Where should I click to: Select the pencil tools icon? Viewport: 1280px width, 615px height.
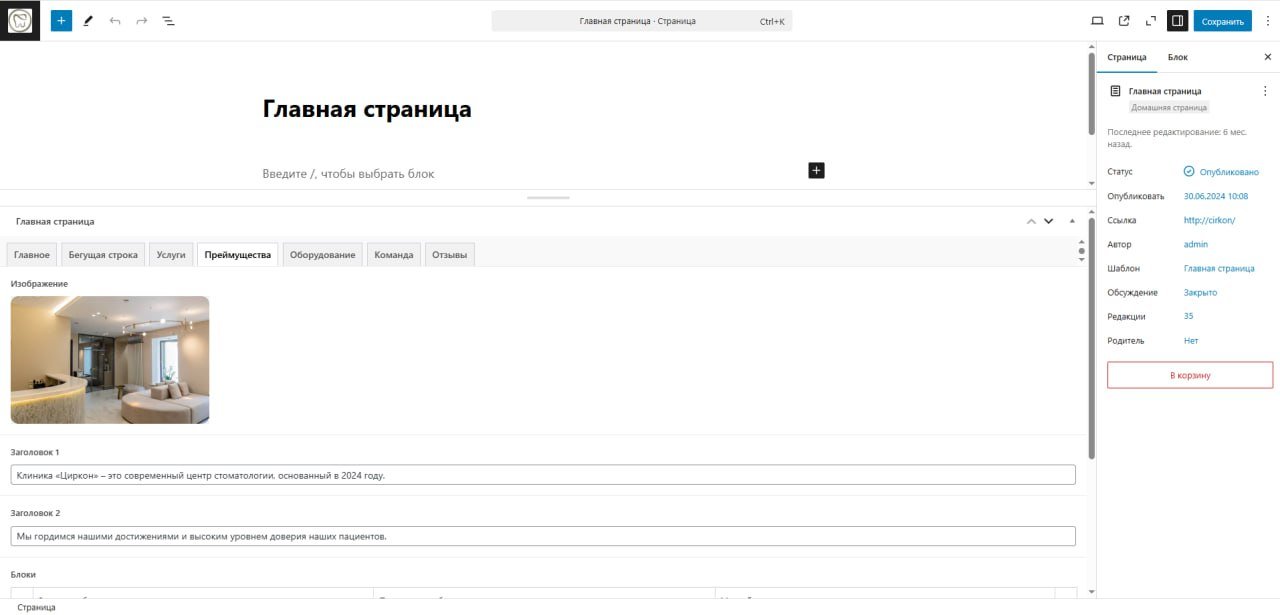pyautogui.click(x=88, y=20)
